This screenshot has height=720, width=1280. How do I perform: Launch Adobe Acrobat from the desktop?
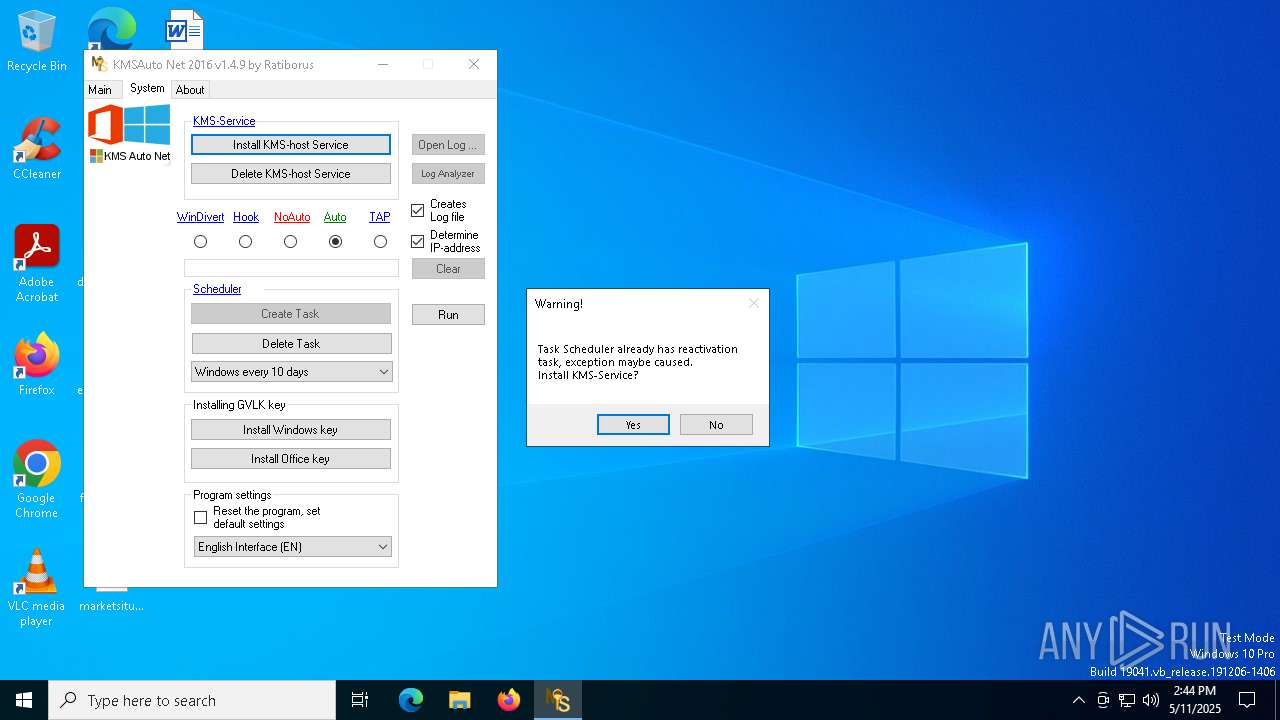[37, 263]
